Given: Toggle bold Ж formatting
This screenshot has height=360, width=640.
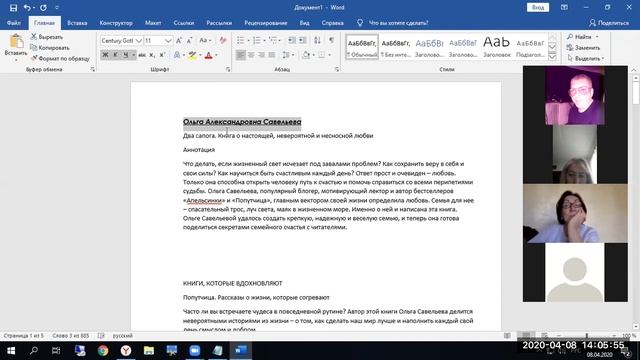Looking at the screenshot, I should point(105,55).
